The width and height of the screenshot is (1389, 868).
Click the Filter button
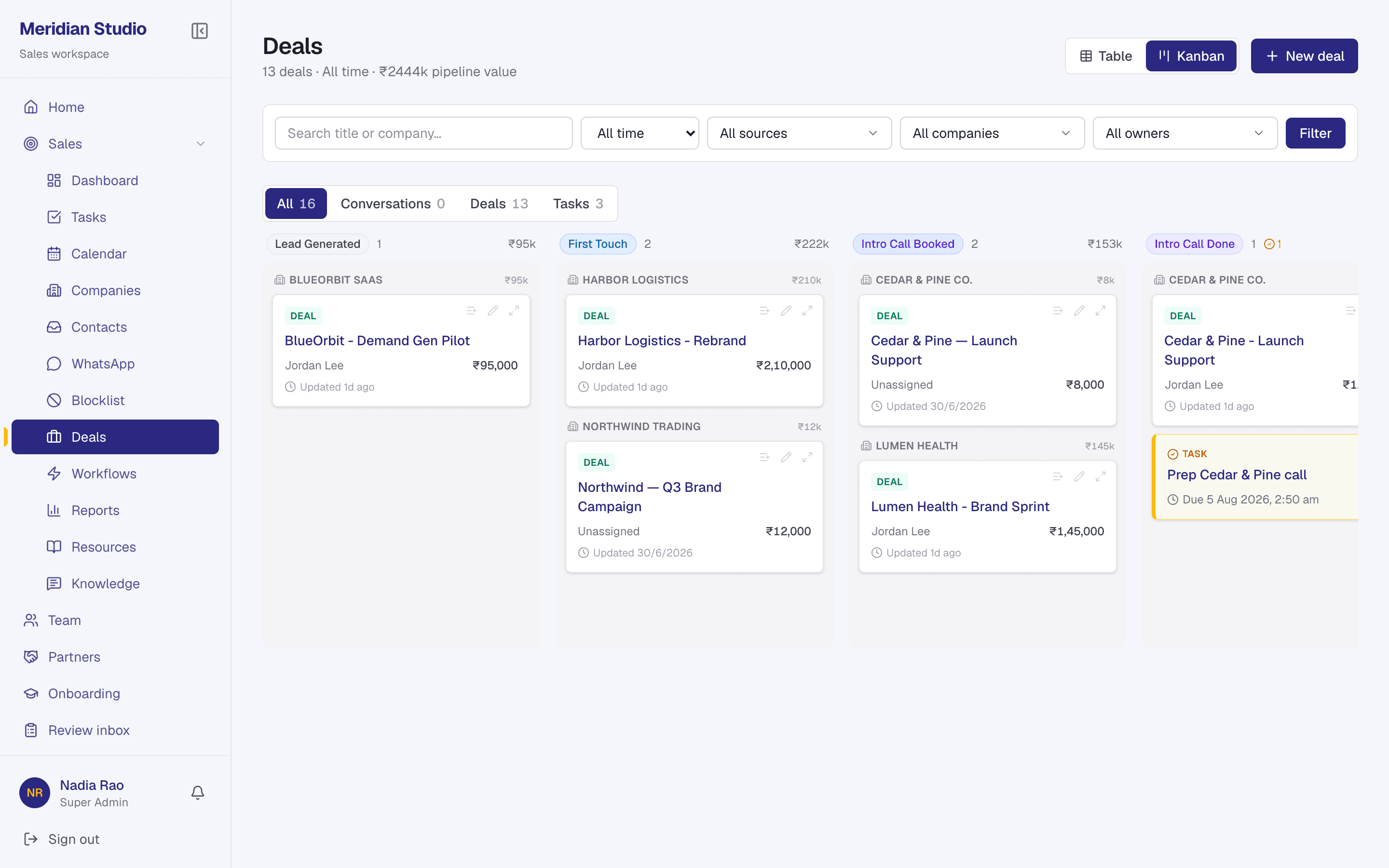click(1315, 133)
